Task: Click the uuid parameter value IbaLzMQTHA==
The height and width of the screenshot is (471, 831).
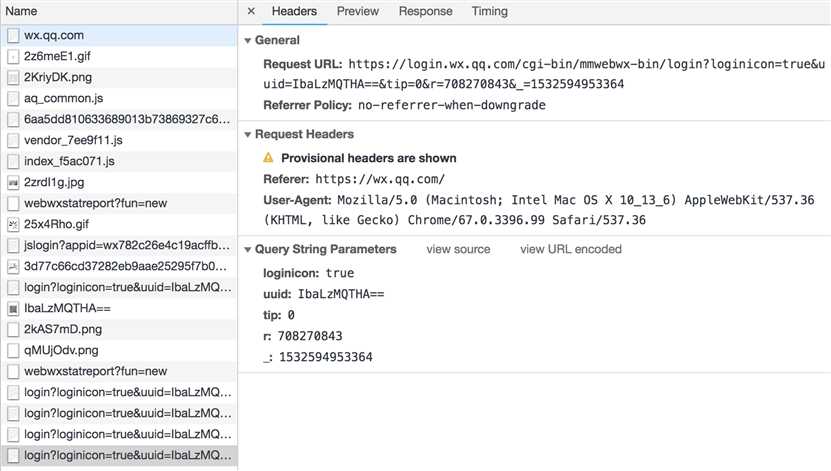Action: tap(341, 294)
